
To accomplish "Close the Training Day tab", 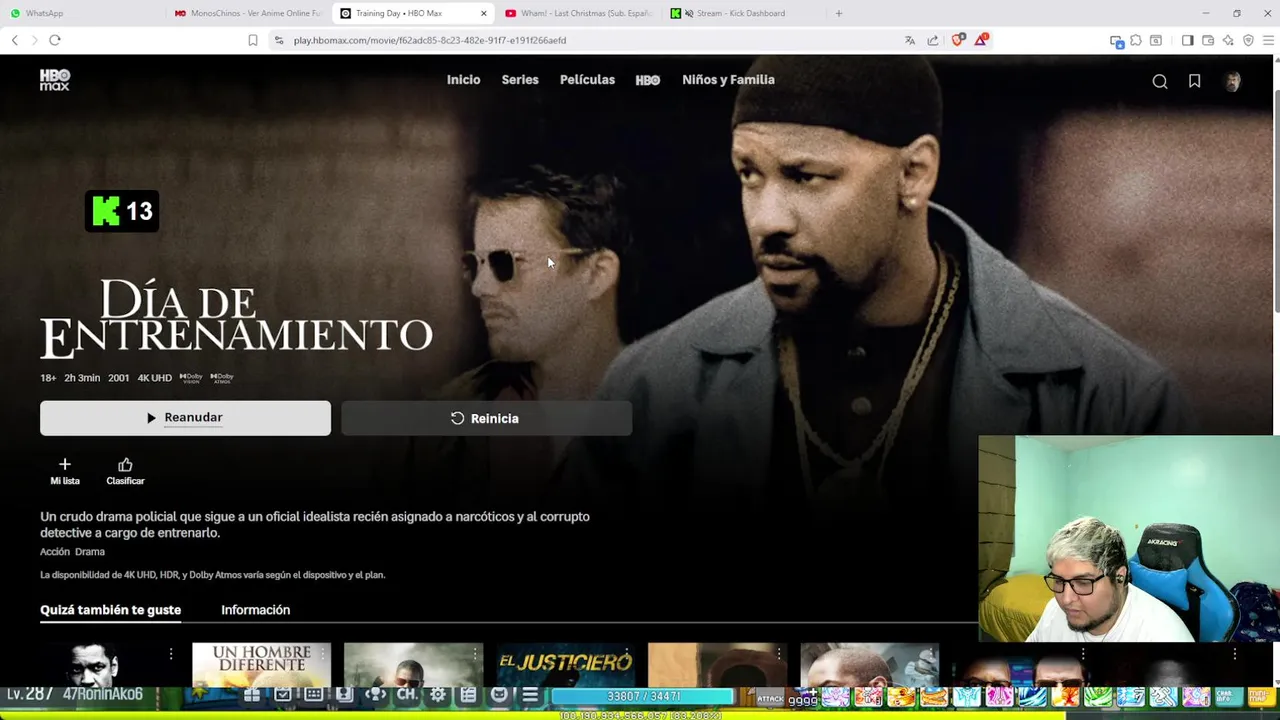I will (x=484, y=13).
